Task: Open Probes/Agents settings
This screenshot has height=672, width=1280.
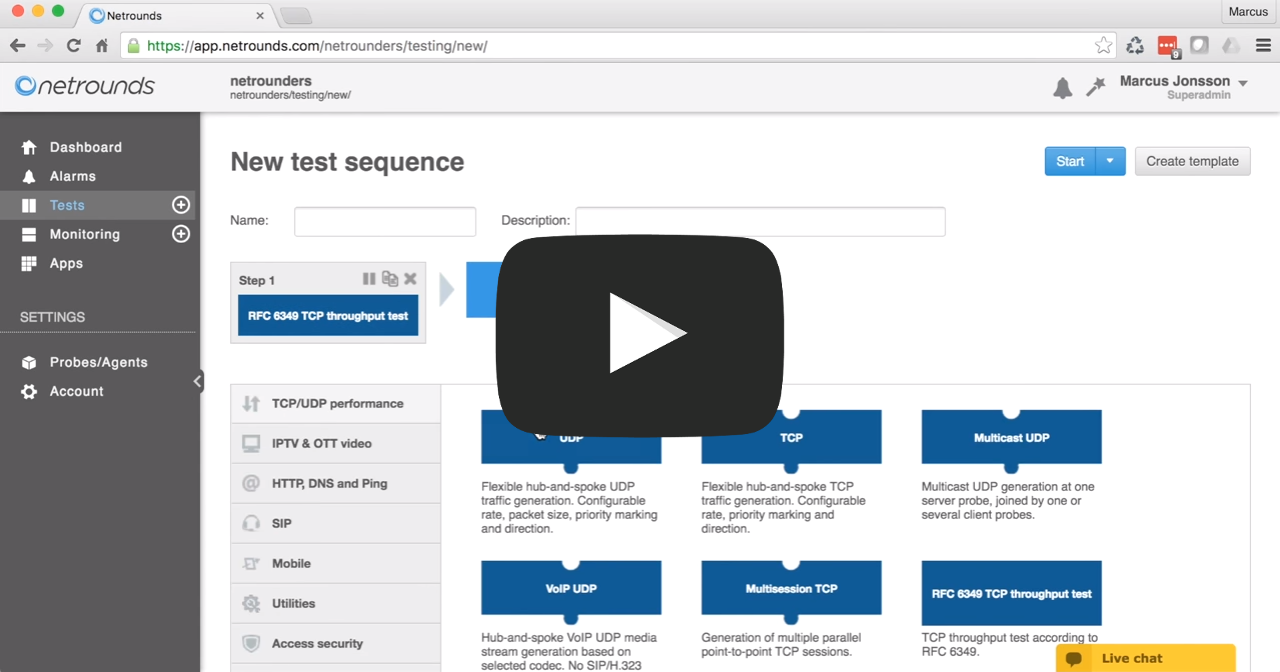Action: pos(98,362)
